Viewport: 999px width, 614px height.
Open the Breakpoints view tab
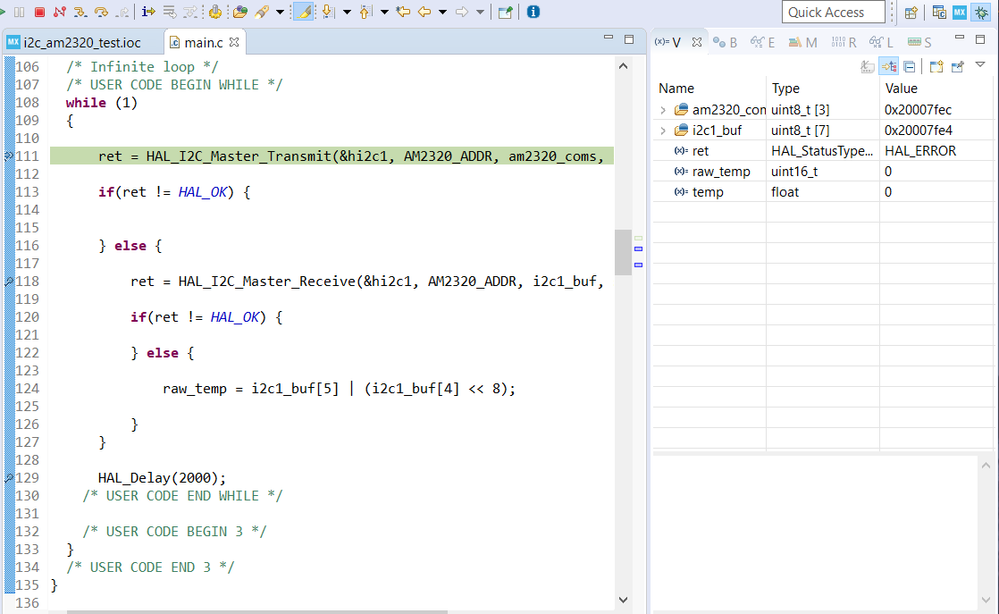(727, 42)
